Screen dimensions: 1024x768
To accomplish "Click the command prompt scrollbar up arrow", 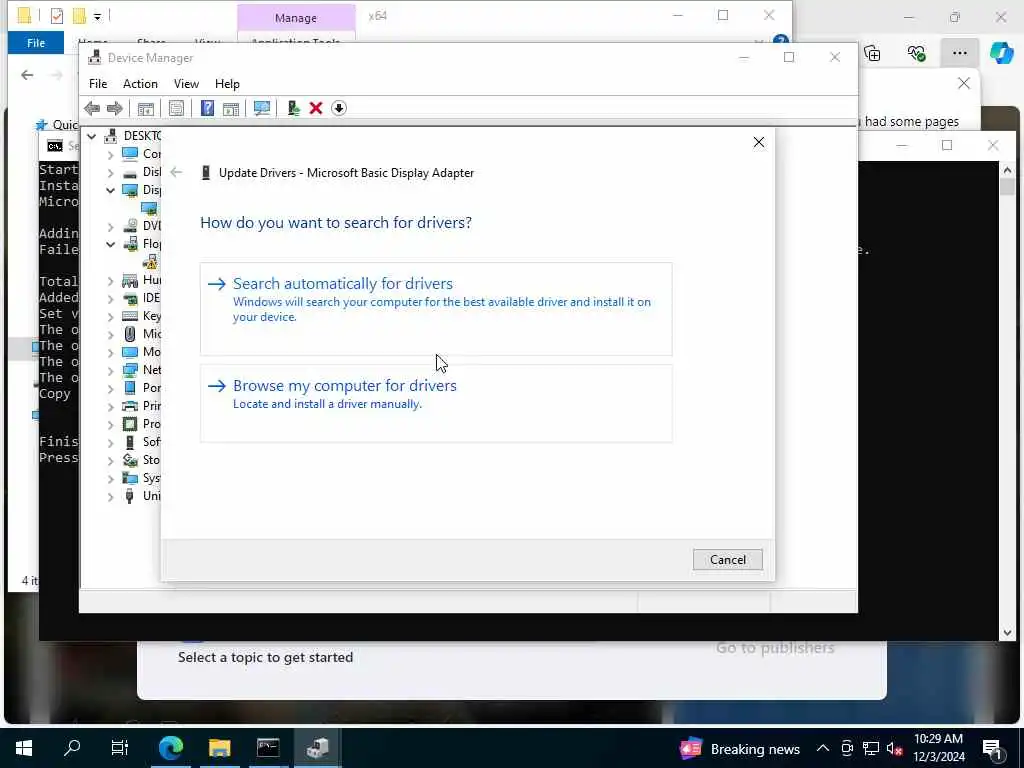I will point(1007,170).
